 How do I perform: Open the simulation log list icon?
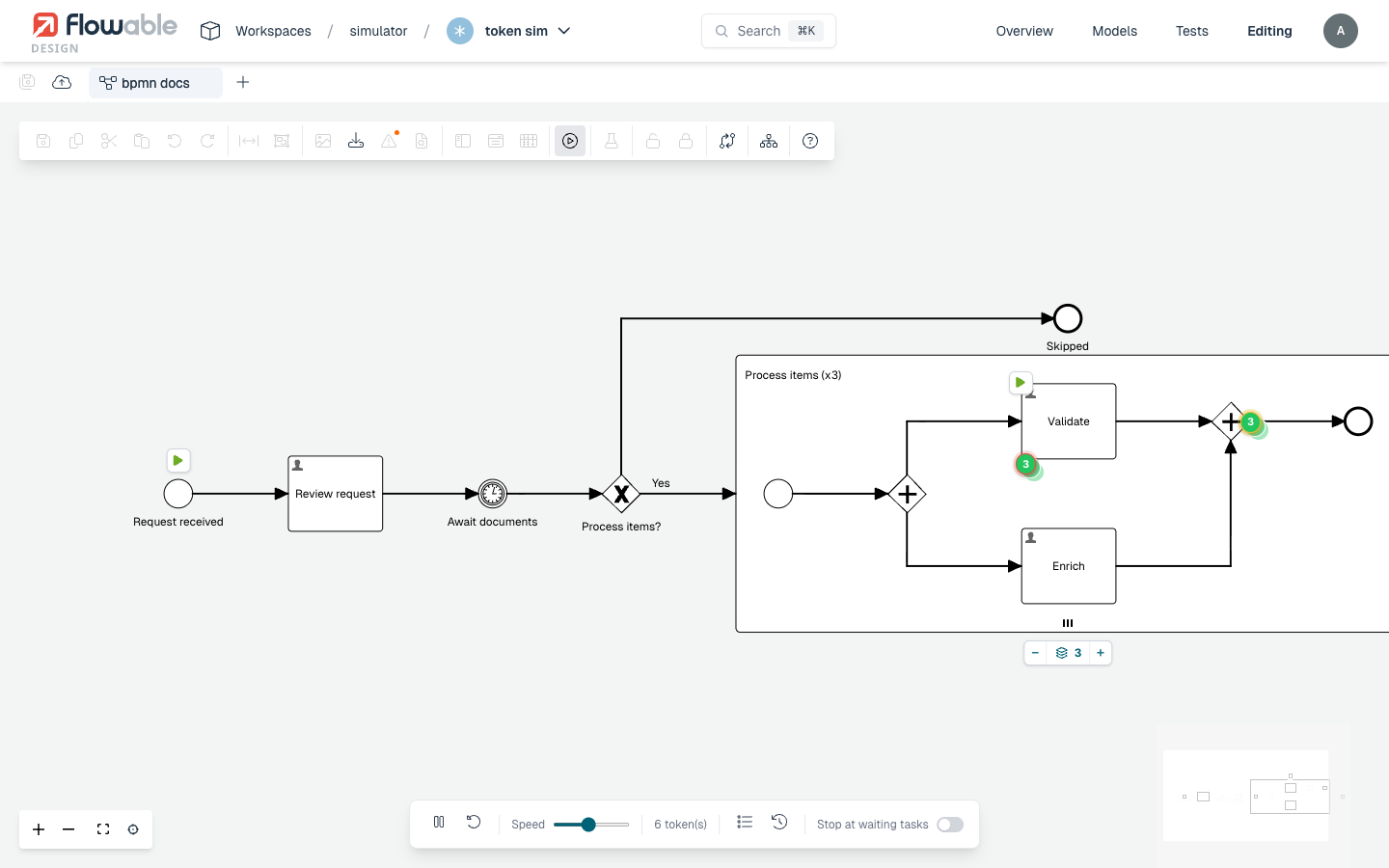(745, 823)
